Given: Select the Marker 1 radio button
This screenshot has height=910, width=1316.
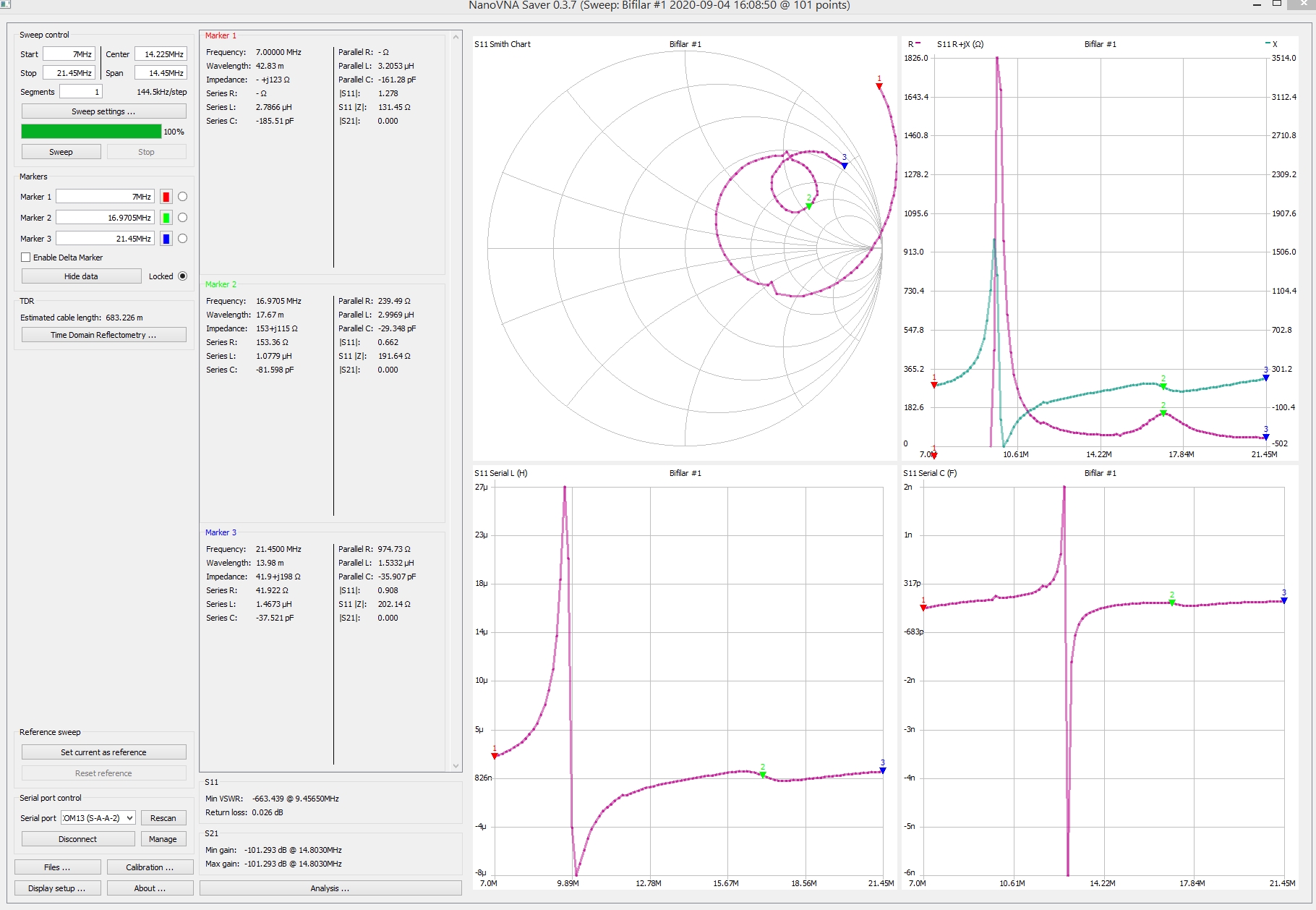Looking at the screenshot, I should click(x=182, y=197).
